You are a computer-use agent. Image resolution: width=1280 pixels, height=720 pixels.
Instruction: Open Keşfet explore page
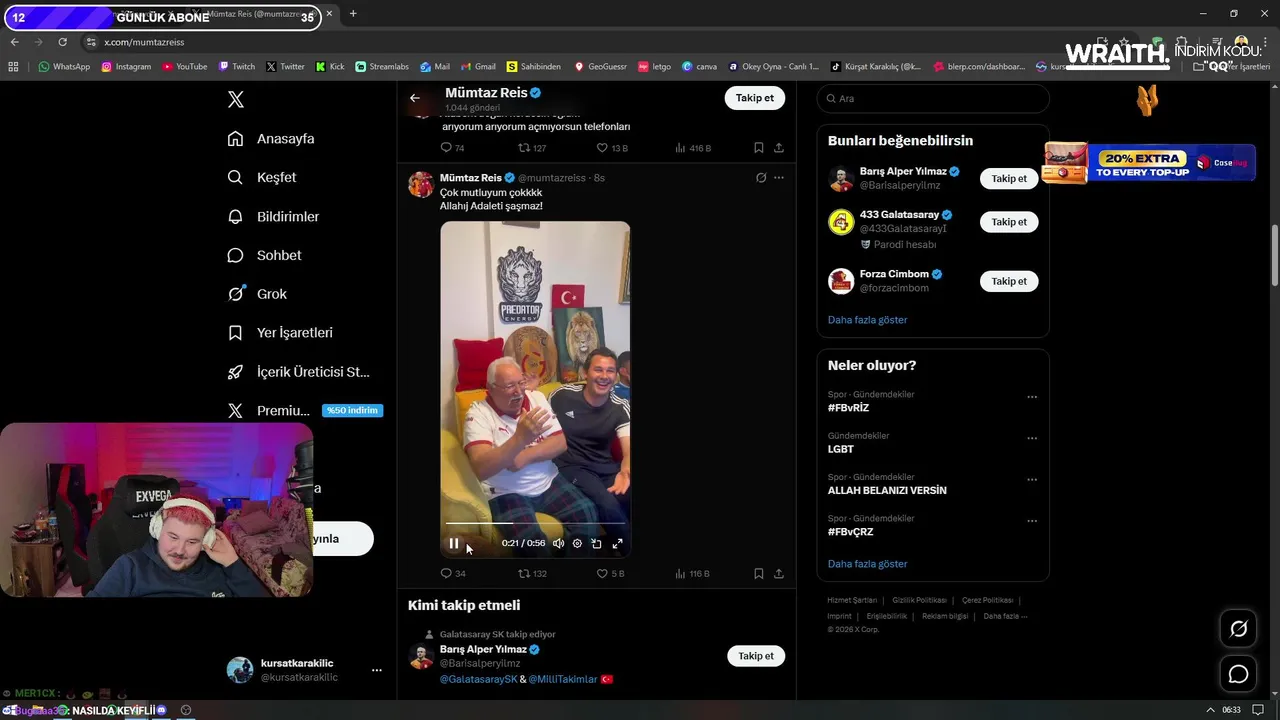[262, 177]
